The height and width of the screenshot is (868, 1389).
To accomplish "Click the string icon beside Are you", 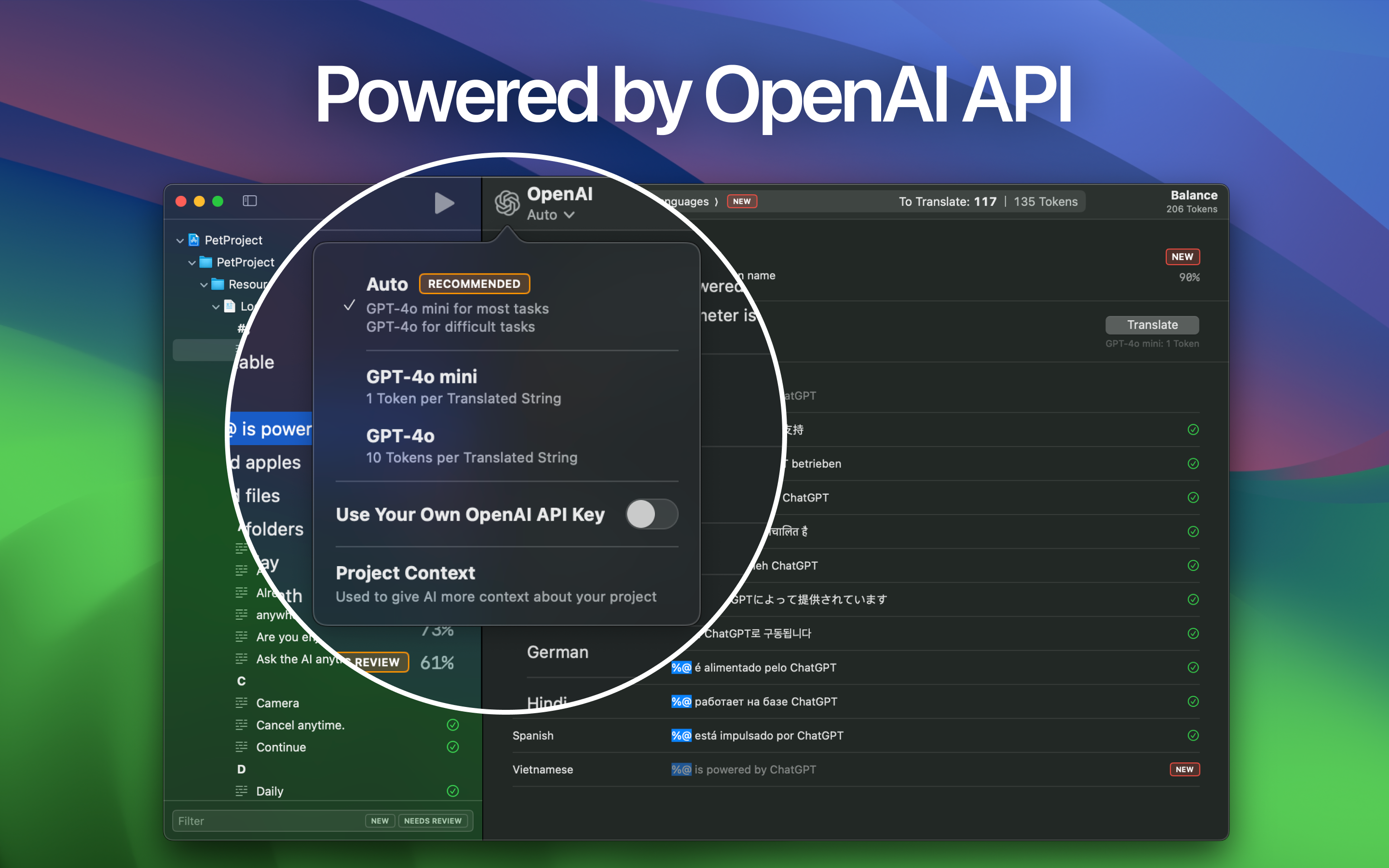I will pos(241,636).
